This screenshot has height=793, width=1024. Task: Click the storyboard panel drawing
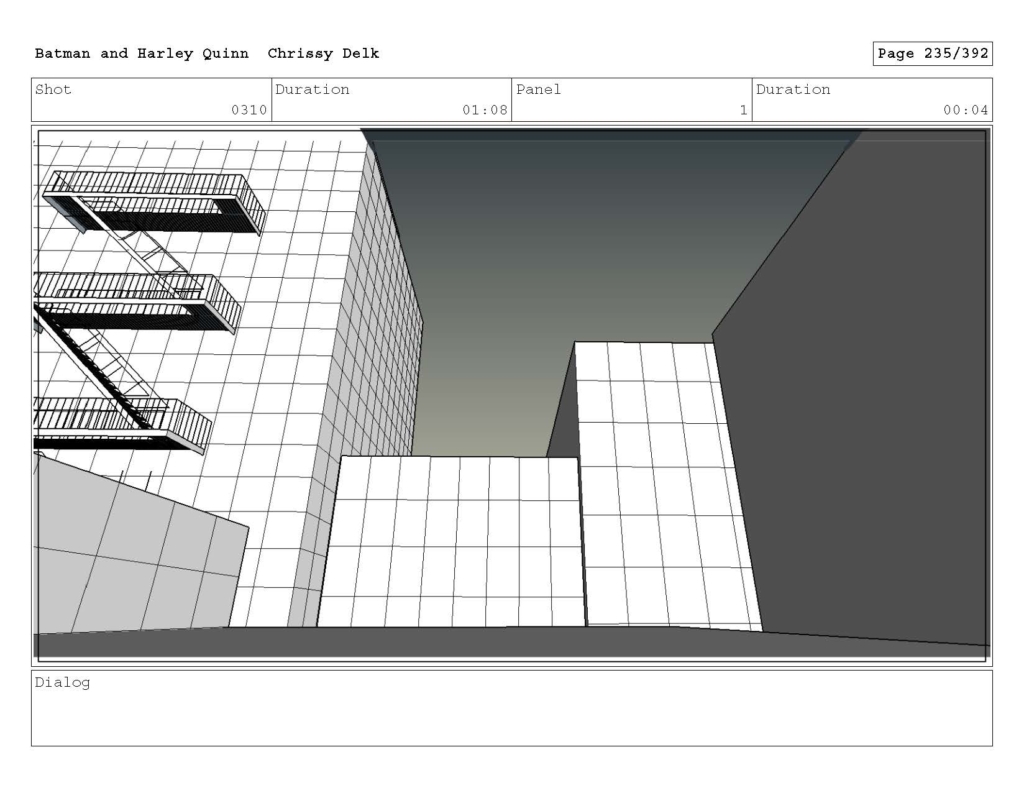pos(512,396)
